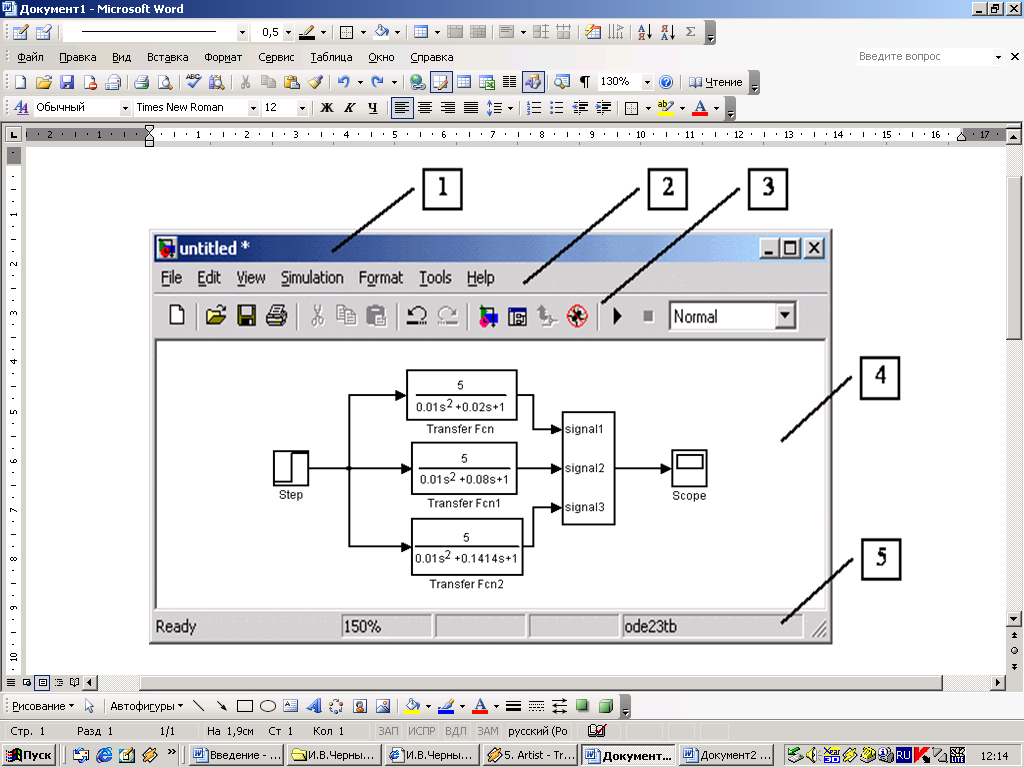Click the Пуск start button
1024x768 pixels.
tap(29, 755)
